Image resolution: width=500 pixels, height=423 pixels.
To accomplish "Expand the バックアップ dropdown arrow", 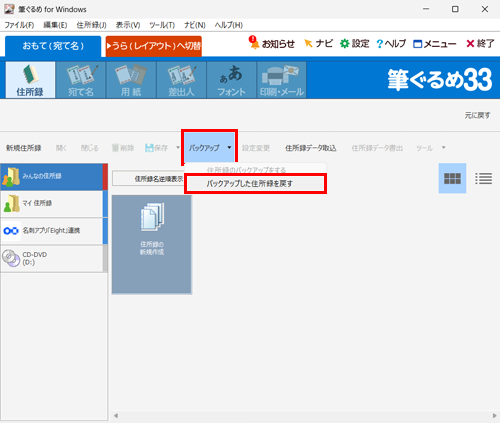I will [x=229, y=148].
